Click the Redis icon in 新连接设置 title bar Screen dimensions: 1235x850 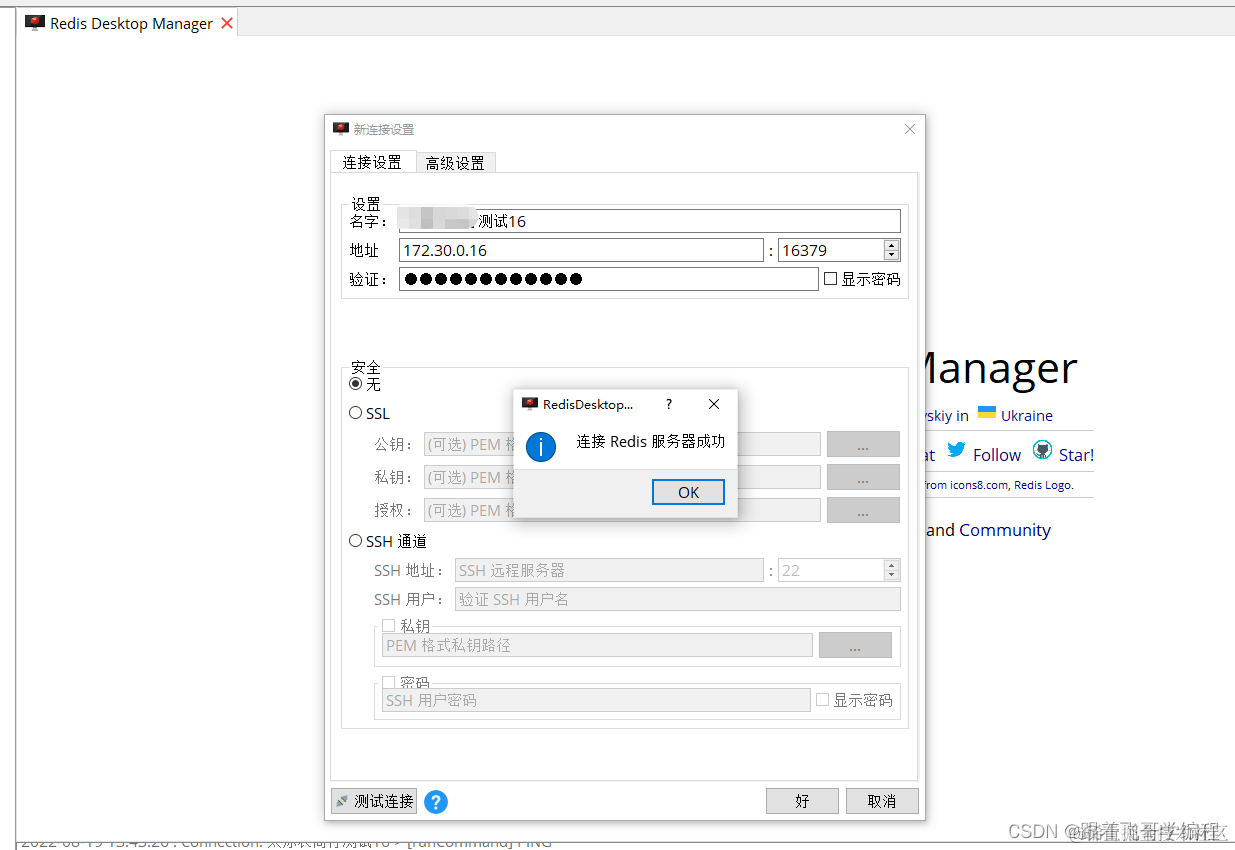point(341,129)
